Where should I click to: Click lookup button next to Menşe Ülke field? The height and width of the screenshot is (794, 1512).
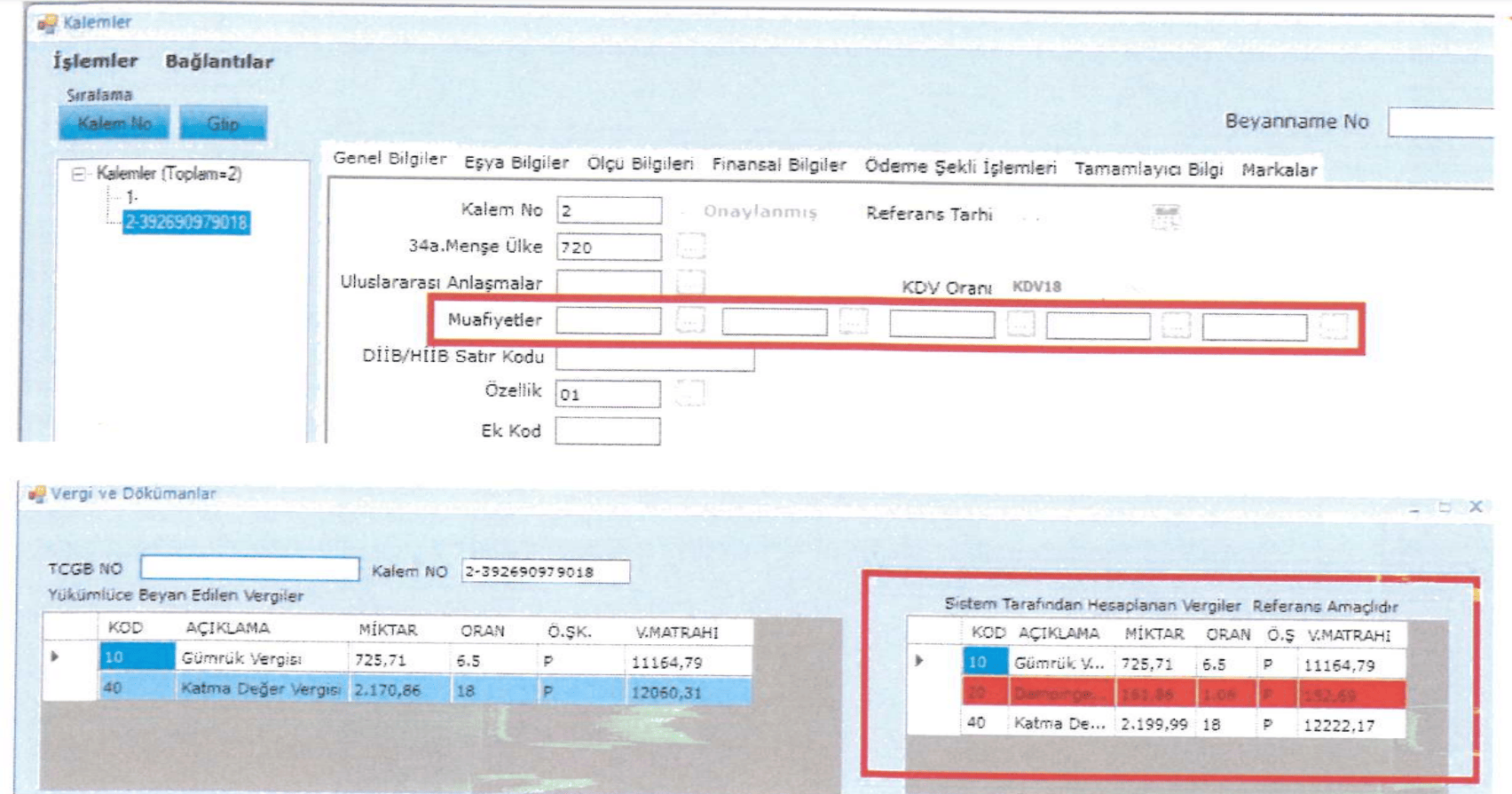(x=690, y=246)
